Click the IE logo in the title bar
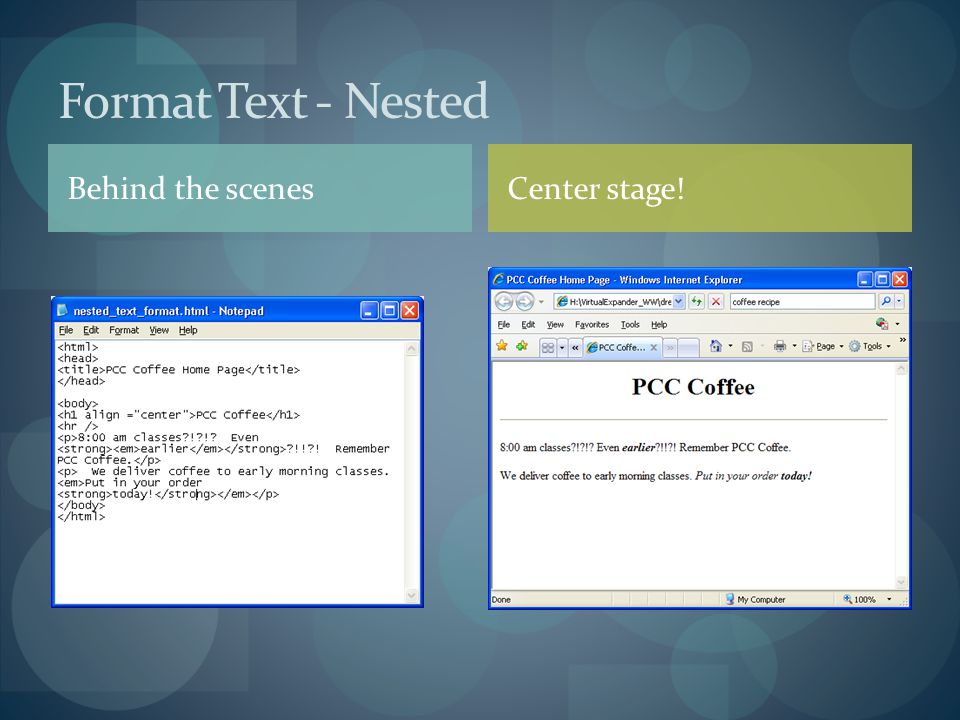 [x=498, y=279]
